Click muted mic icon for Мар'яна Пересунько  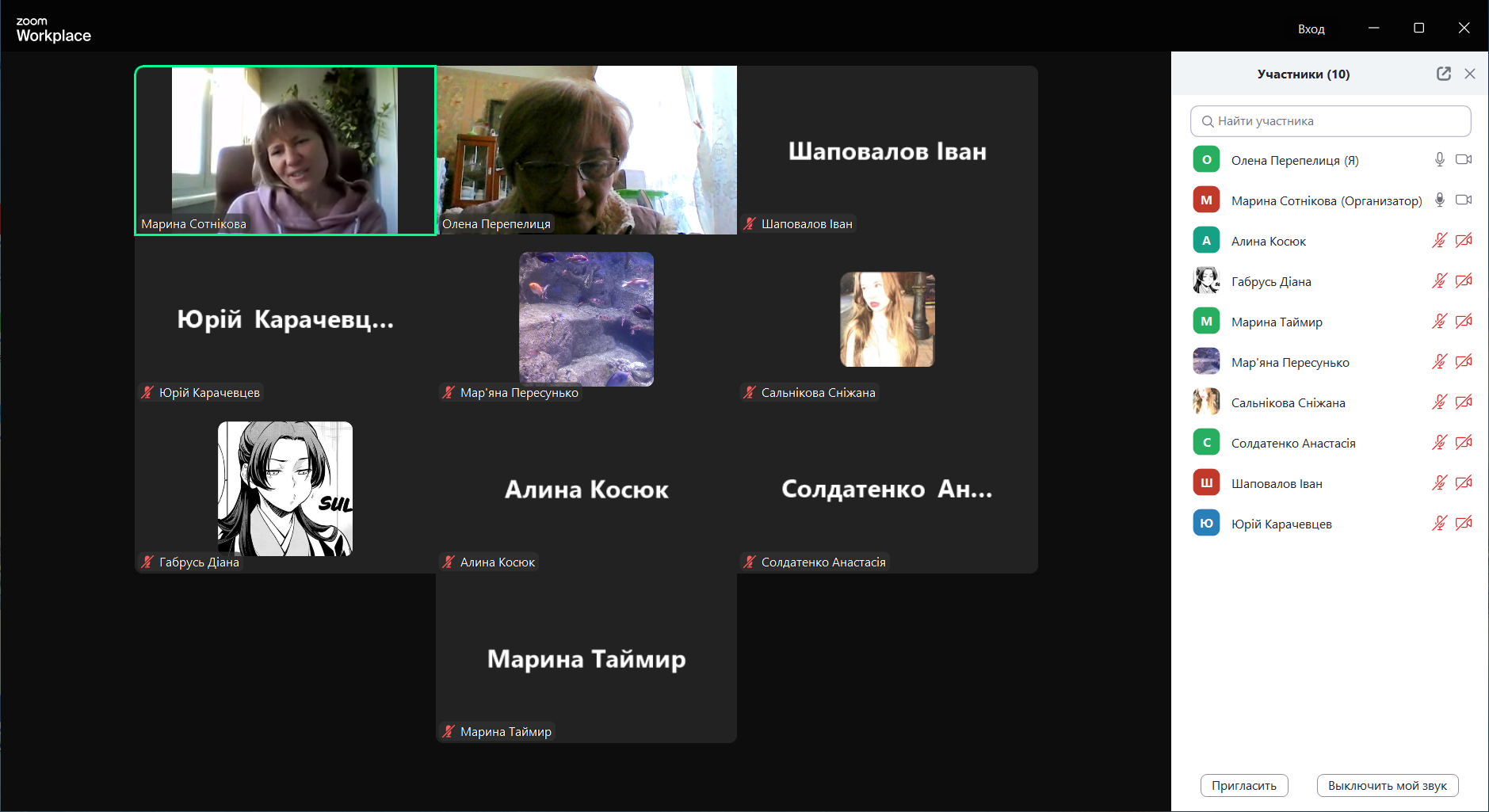tap(1440, 362)
